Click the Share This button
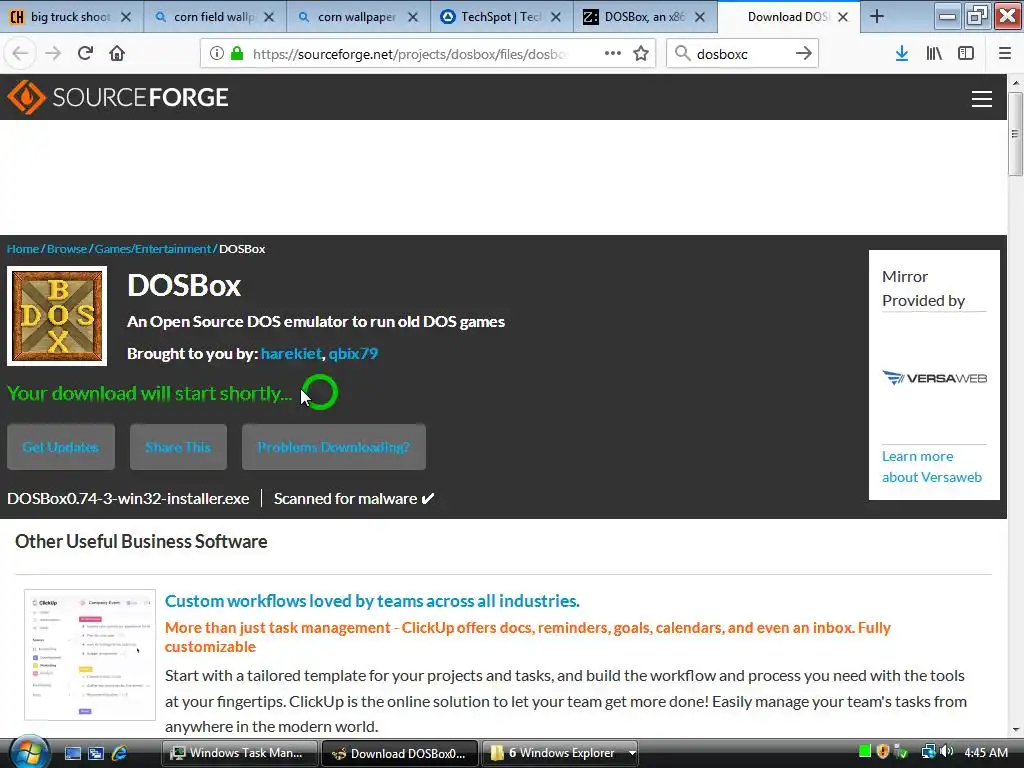The width and height of the screenshot is (1024, 768). [178, 447]
